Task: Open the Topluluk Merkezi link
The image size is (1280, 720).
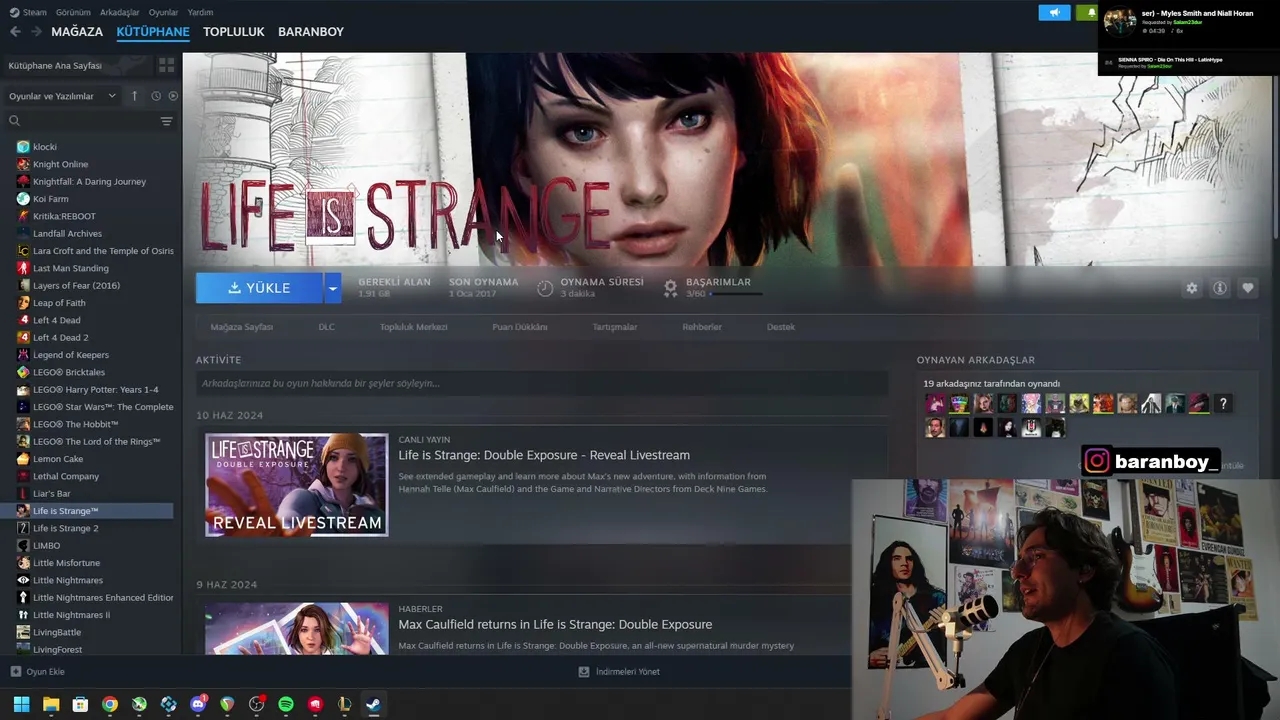Action: click(413, 327)
